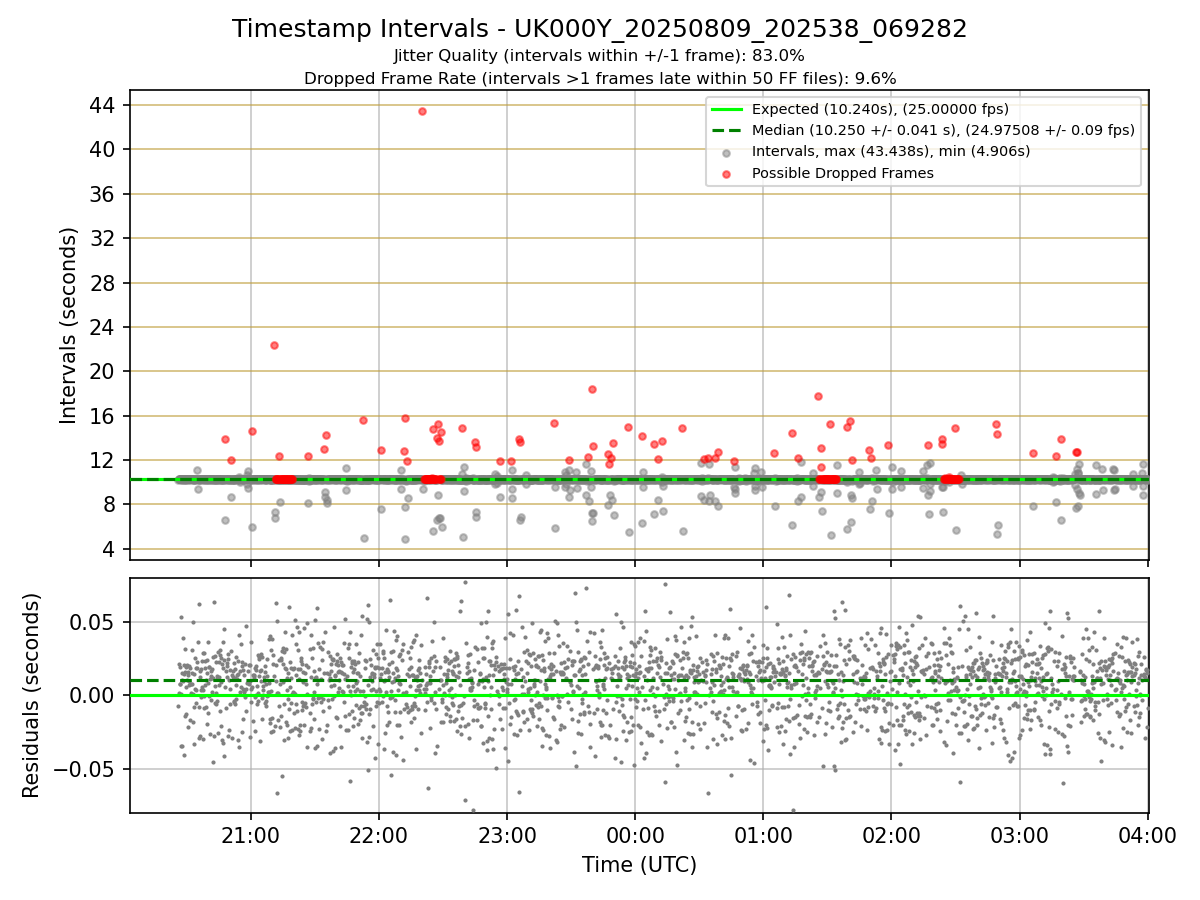
Task: Click the 0.05 tick label on residuals axis
Action: pyautogui.click(x=94, y=622)
